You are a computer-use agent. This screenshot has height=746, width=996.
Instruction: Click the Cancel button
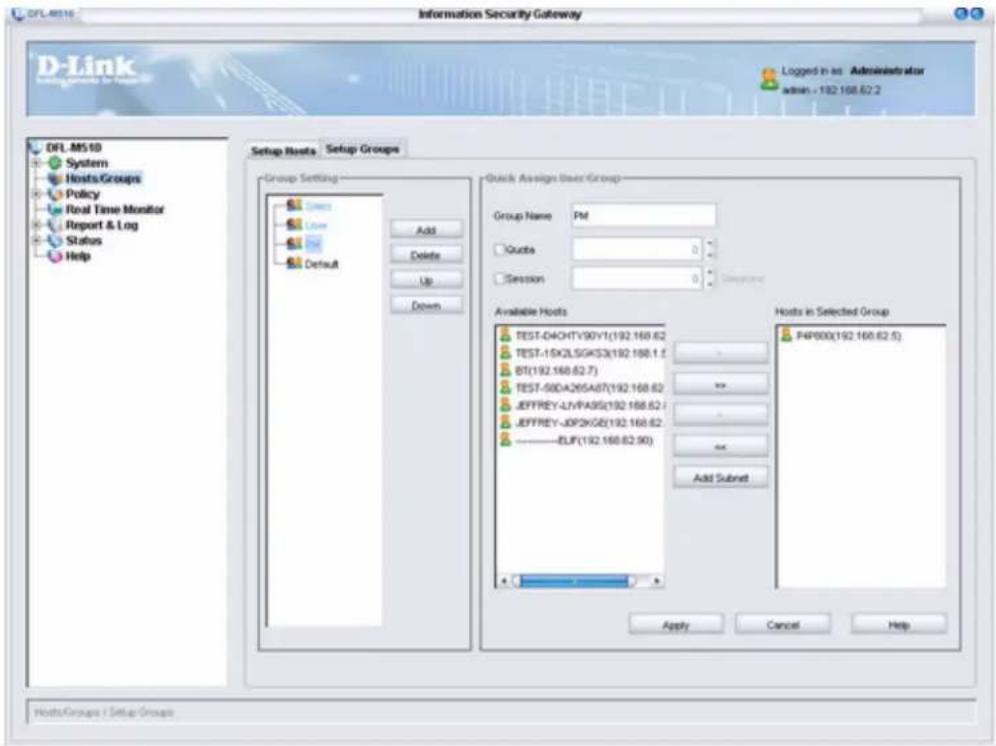(x=783, y=625)
